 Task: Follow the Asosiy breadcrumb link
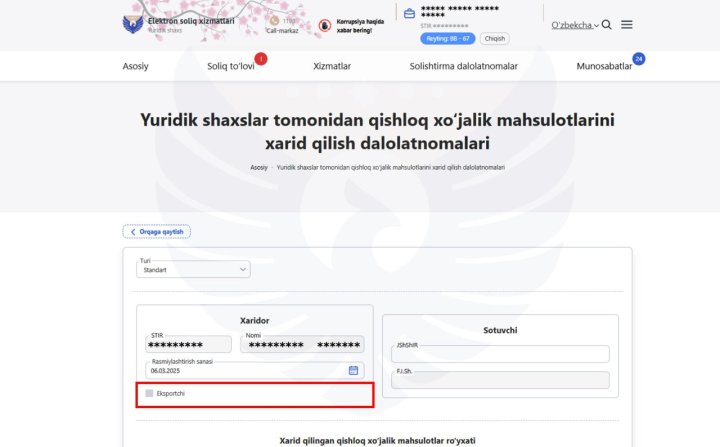coord(259,167)
